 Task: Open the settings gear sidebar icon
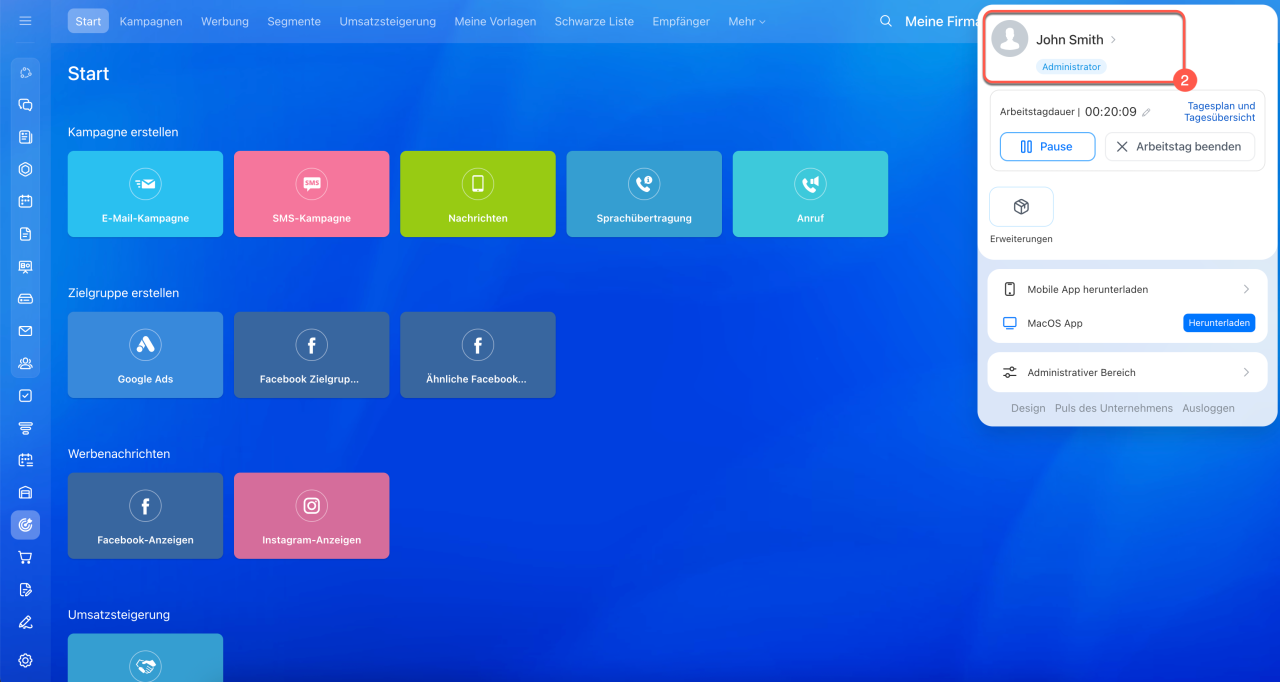click(26, 660)
